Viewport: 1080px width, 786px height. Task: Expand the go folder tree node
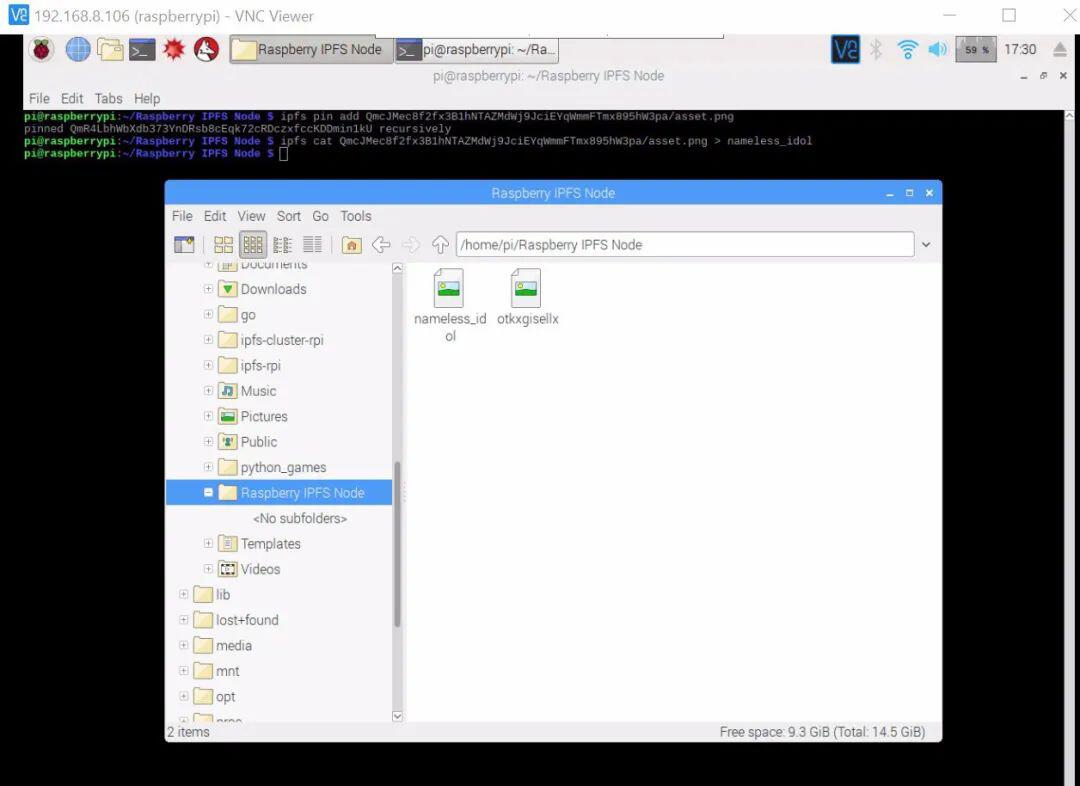(x=208, y=314)
